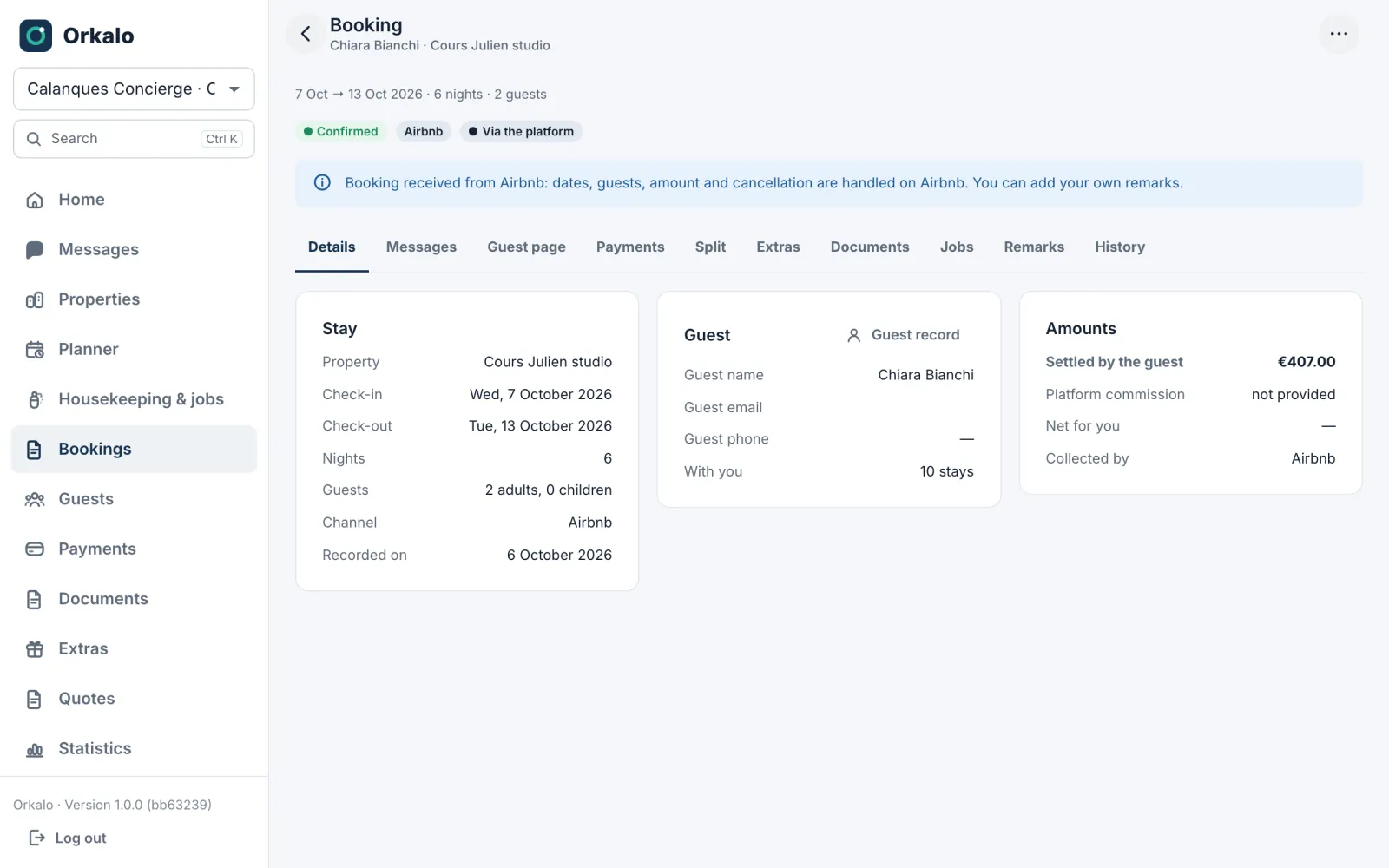Image resolution: width=1389 pixels, height=868 pixels.
Task: Click the Confirmed status badge
Action: pos(340,132)
